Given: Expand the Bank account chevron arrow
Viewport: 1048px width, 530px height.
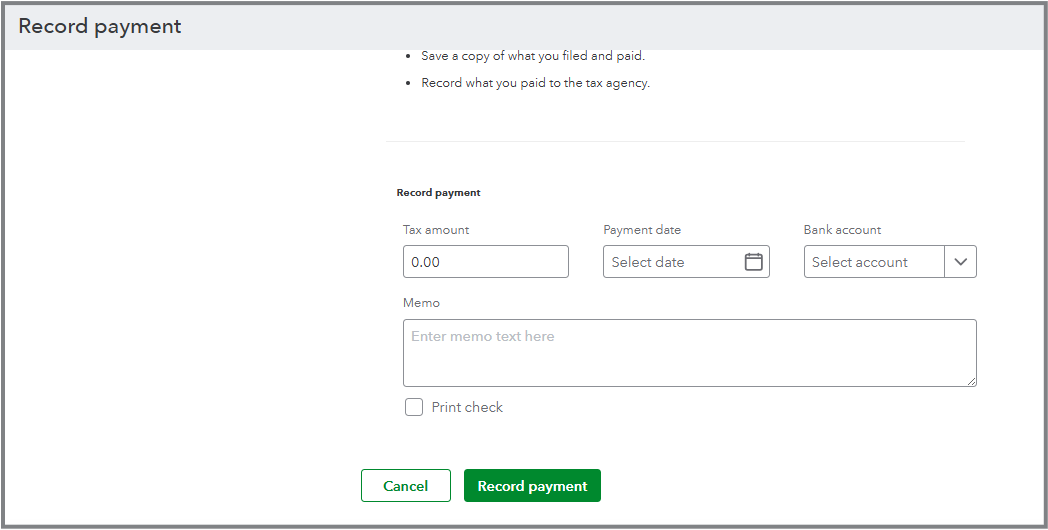Looking at the screenshot, I should pos(960,262).
